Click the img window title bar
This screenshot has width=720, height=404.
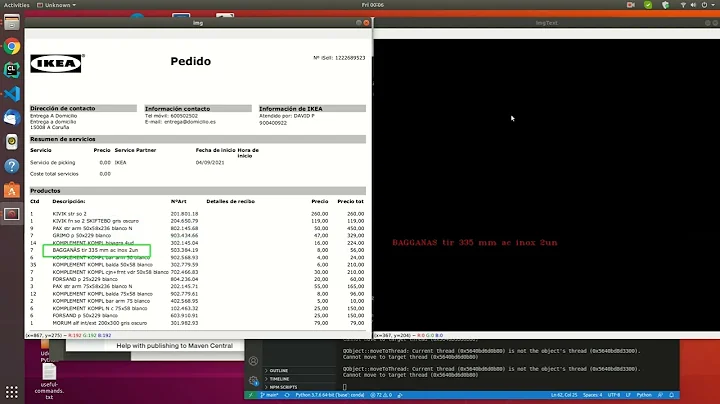coord(198,22)
